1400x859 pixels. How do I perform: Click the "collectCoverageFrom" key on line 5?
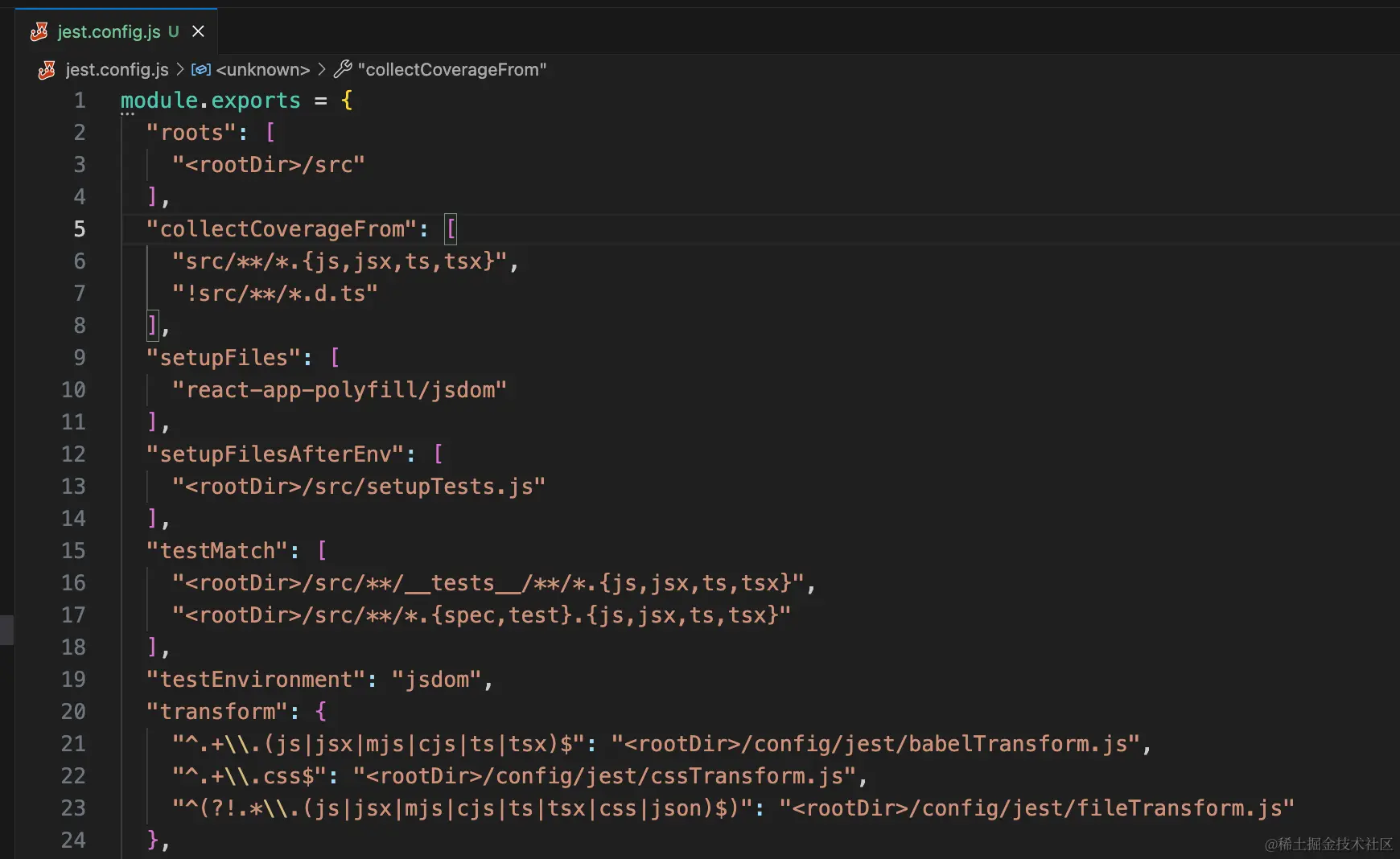(282, 229)
